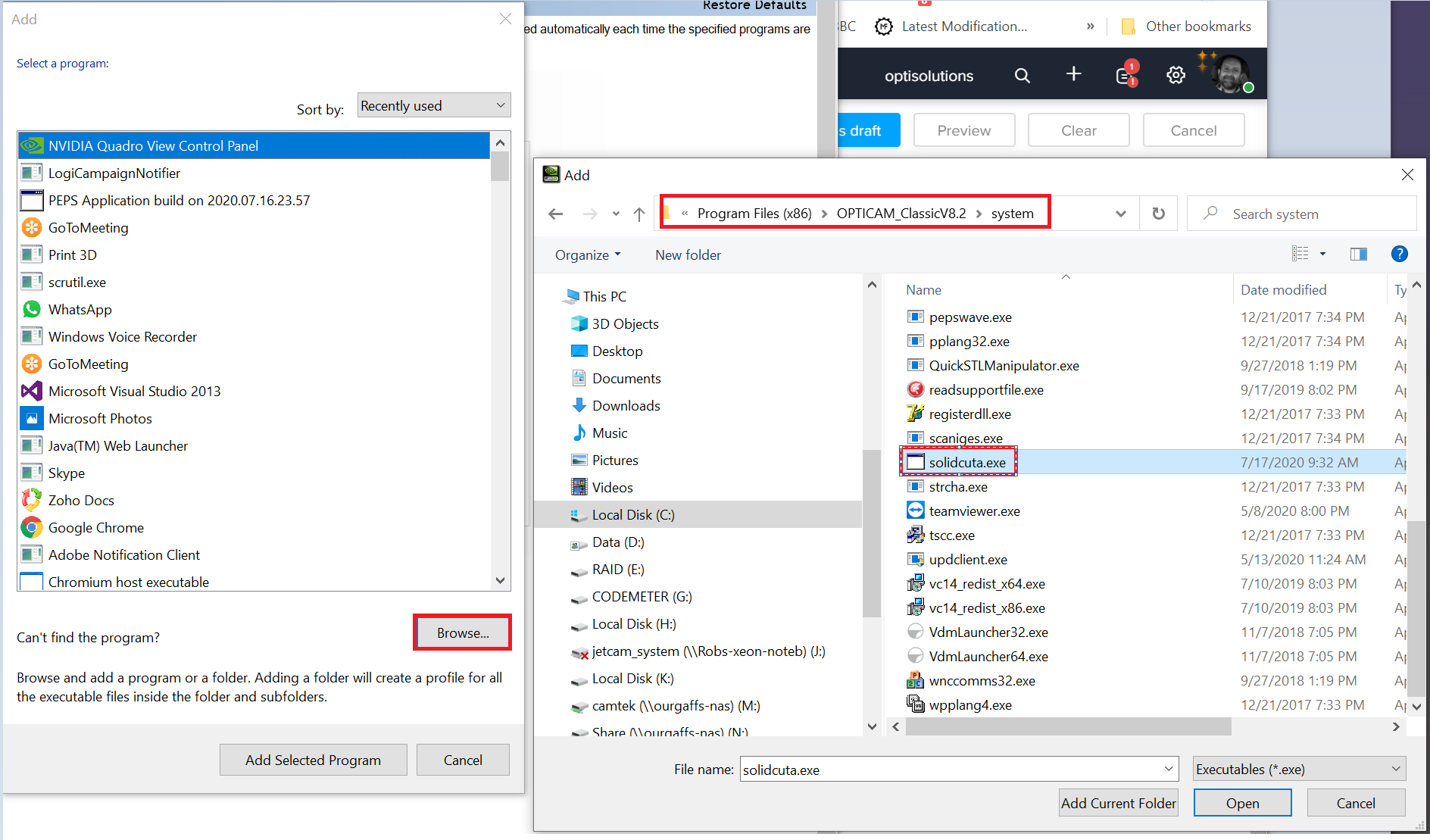This screenshot has height=840, width=1430.
Task: Sort files by Date modified column
Action: click(1283, 289)
